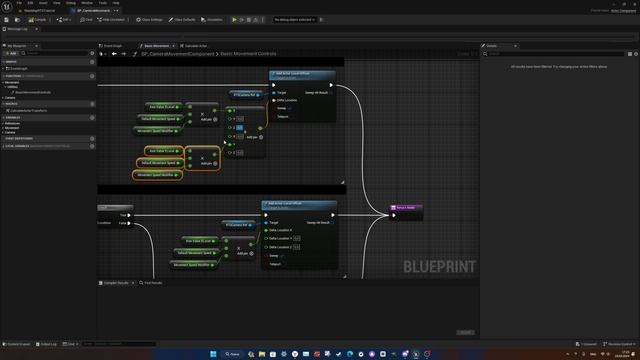640x360 pixels.
Task: Toggle Sweep checkbox on lower Add Actor Local Offset
Action: [282, 256]
